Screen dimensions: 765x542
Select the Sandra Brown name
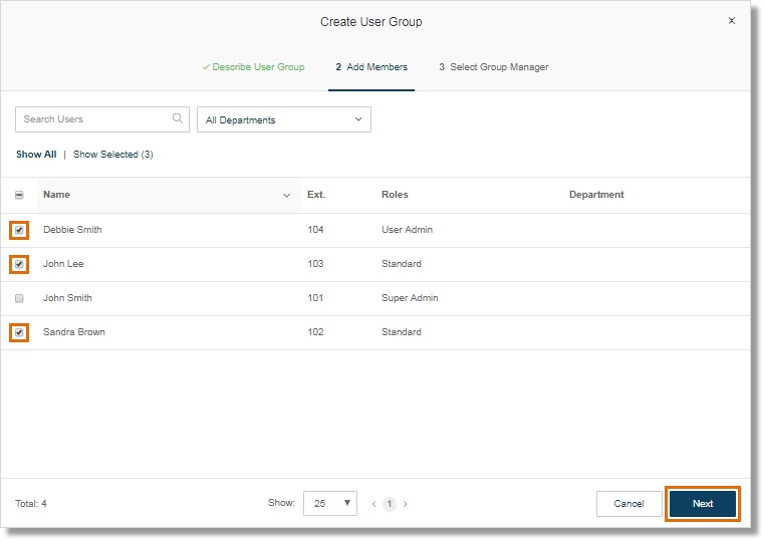click(x=74, y=332)
